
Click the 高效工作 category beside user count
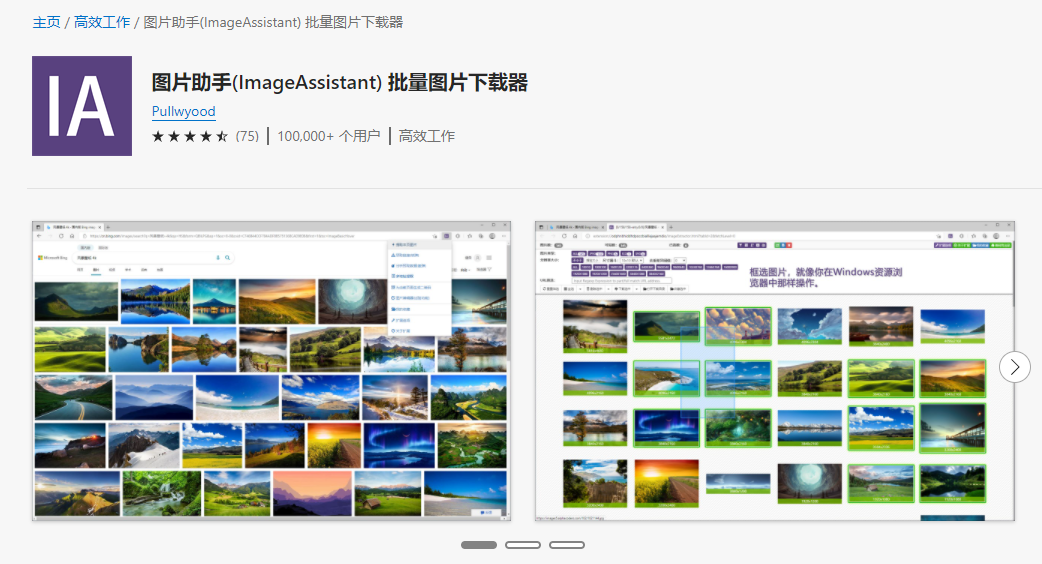426,136
